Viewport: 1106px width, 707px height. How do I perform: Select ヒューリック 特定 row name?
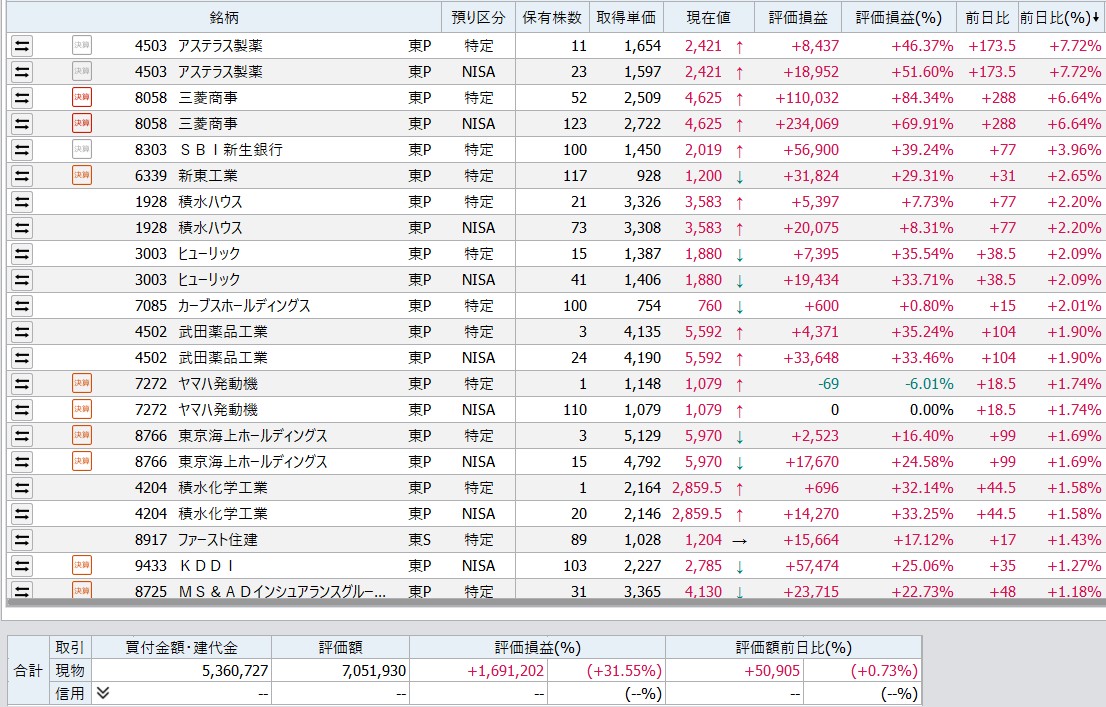[x=209, y=254]
